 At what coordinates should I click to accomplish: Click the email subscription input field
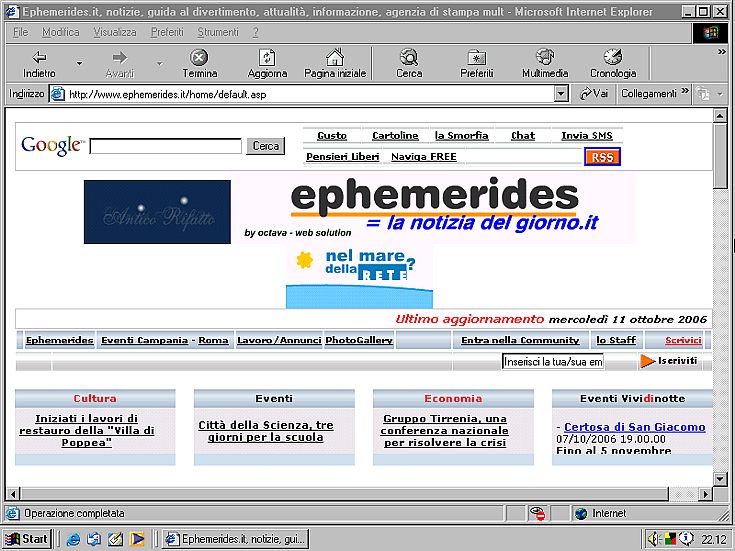(553, 362)
